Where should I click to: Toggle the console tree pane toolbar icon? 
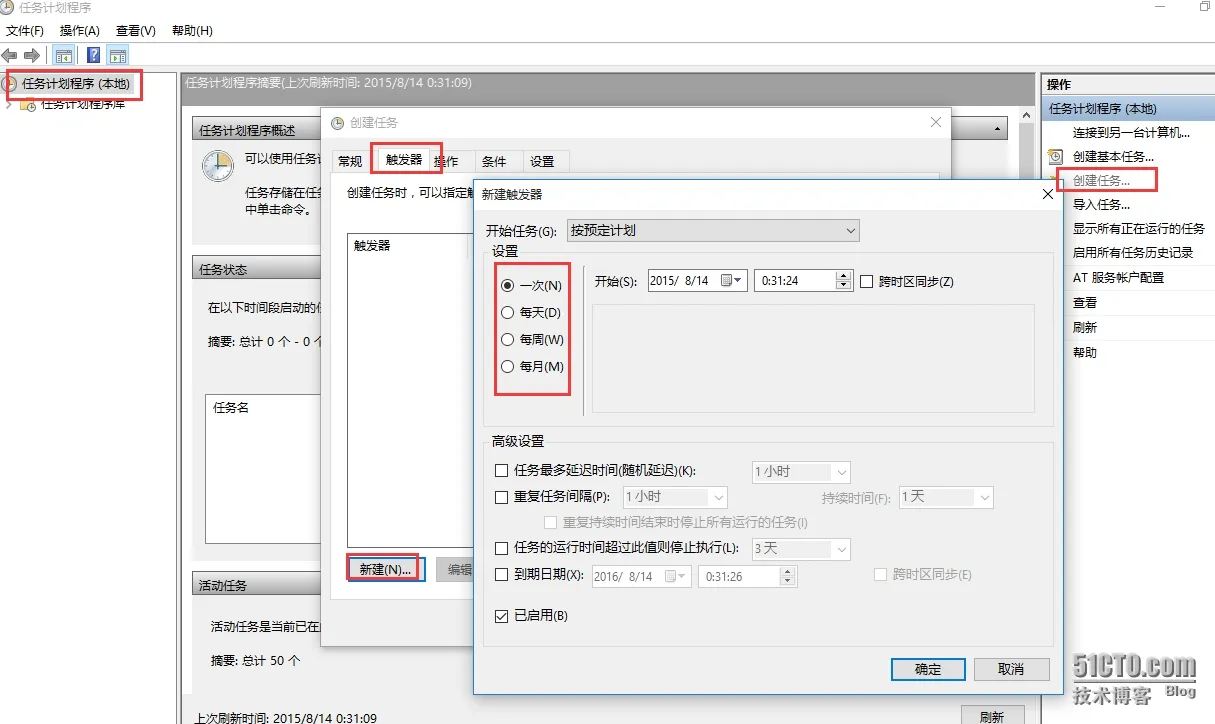(x=63, y=56)
